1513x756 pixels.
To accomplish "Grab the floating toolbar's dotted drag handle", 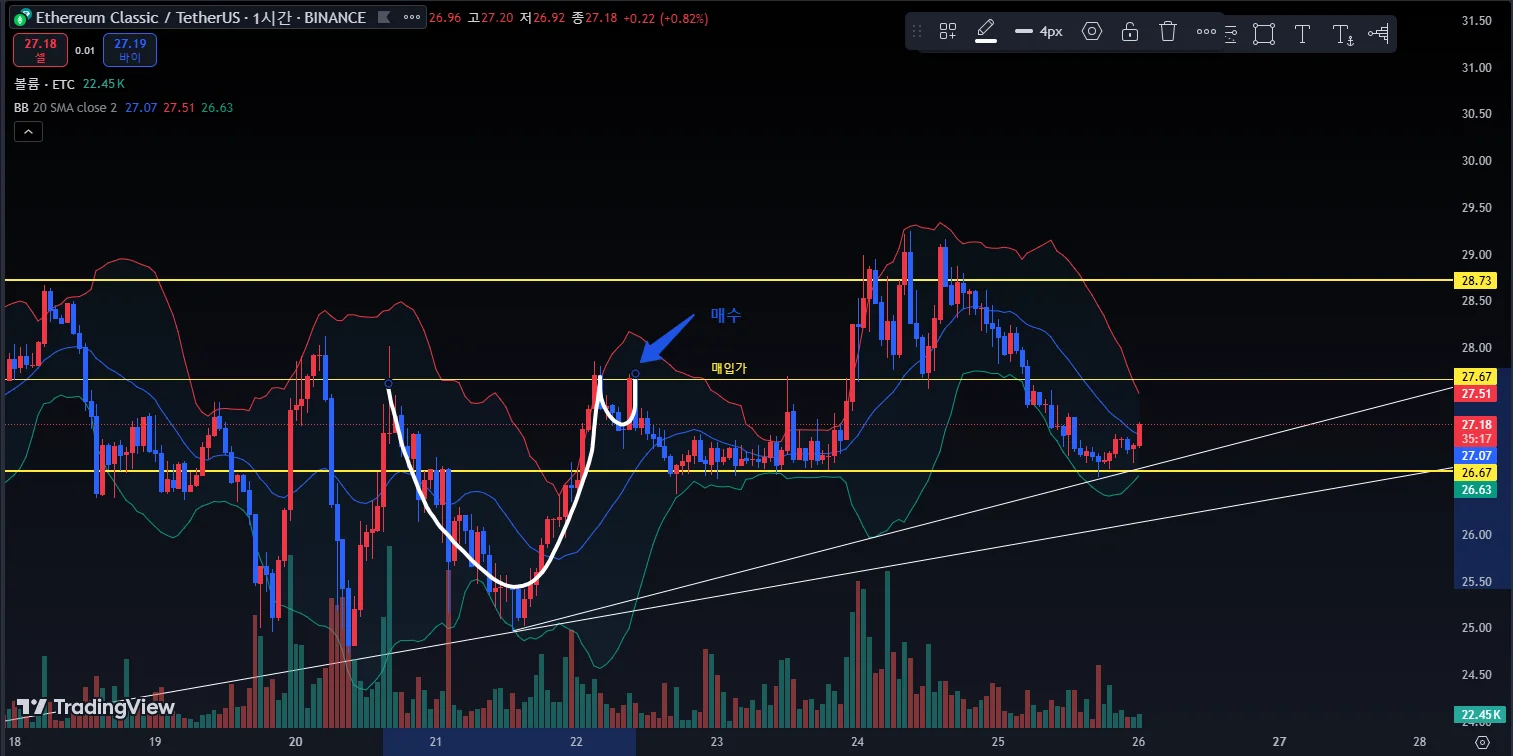I will click(x=917, y=32).
